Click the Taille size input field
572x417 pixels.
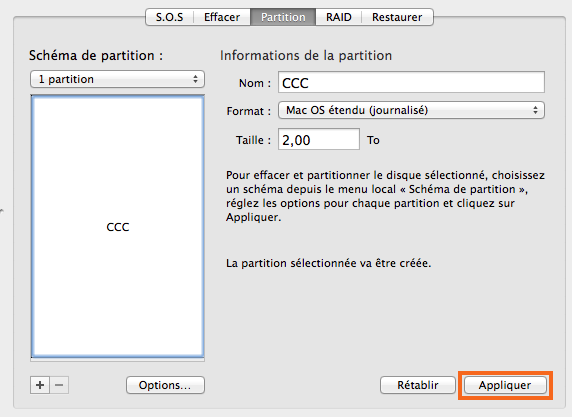tap(319, 139)
